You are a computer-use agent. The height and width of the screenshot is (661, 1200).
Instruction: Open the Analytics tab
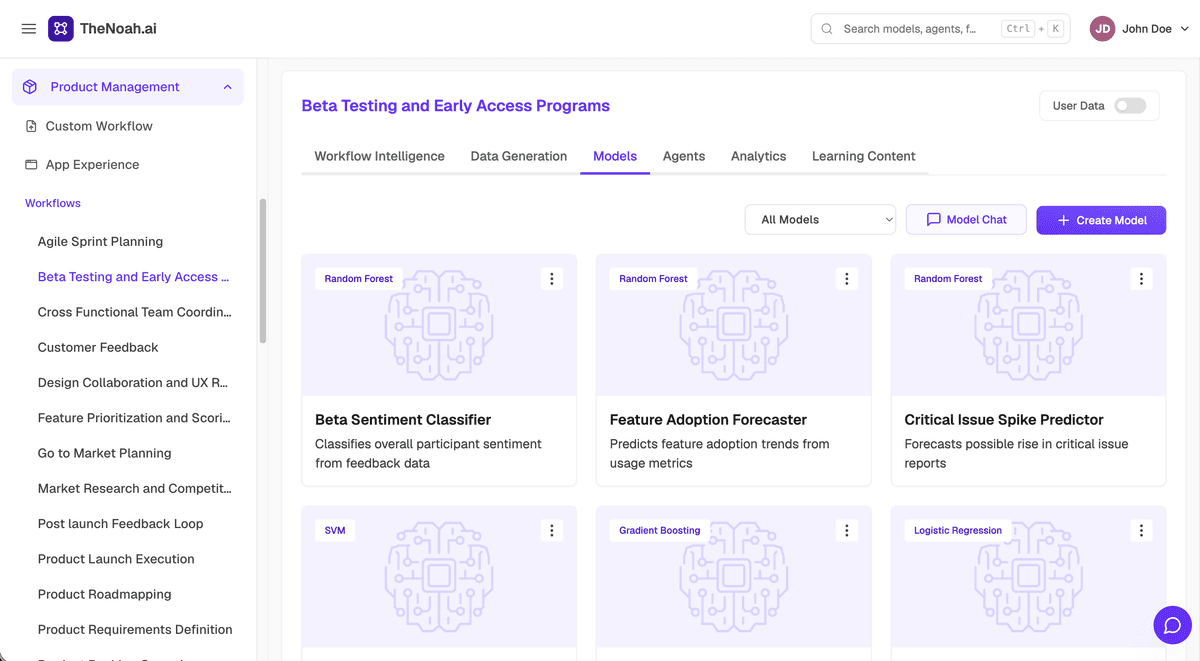(x=758, y=156)
